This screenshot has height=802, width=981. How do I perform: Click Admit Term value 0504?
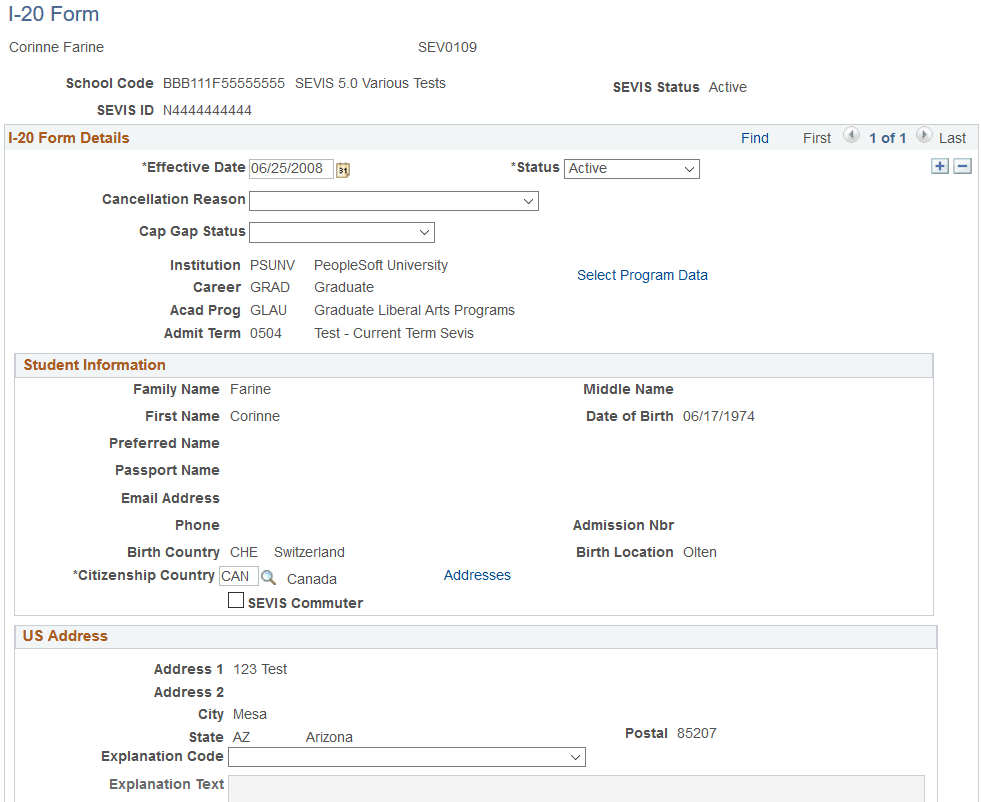[266, 333]
